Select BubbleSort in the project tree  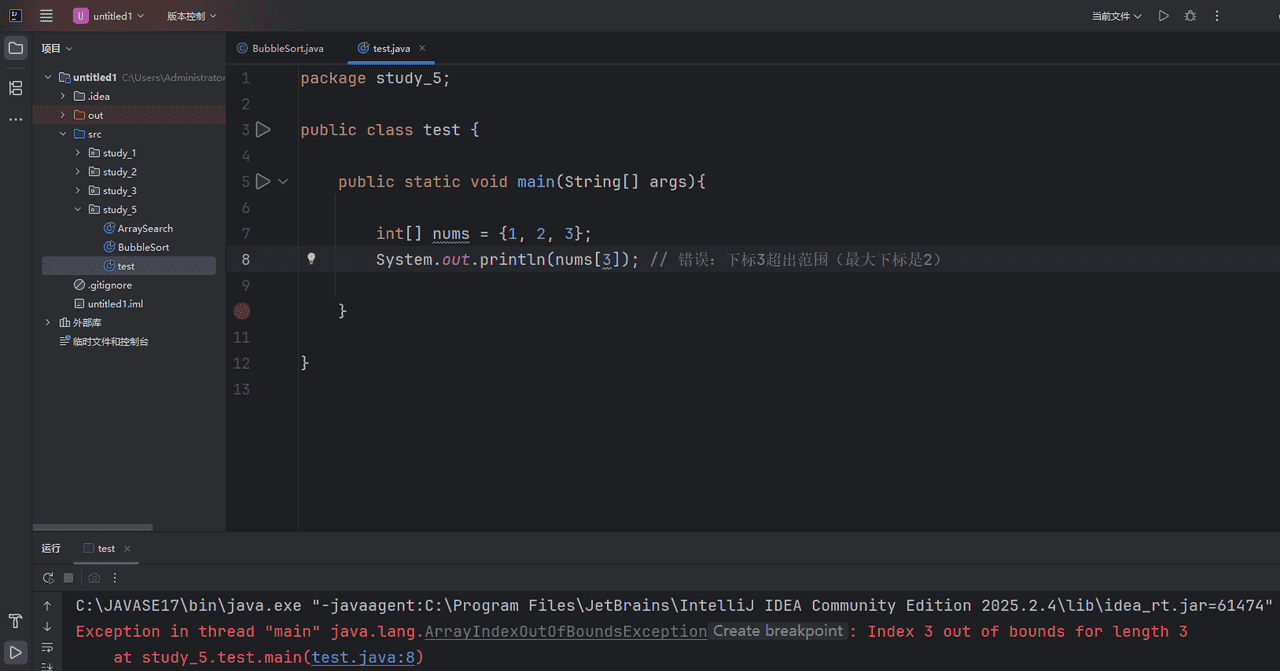pos(144,246)
